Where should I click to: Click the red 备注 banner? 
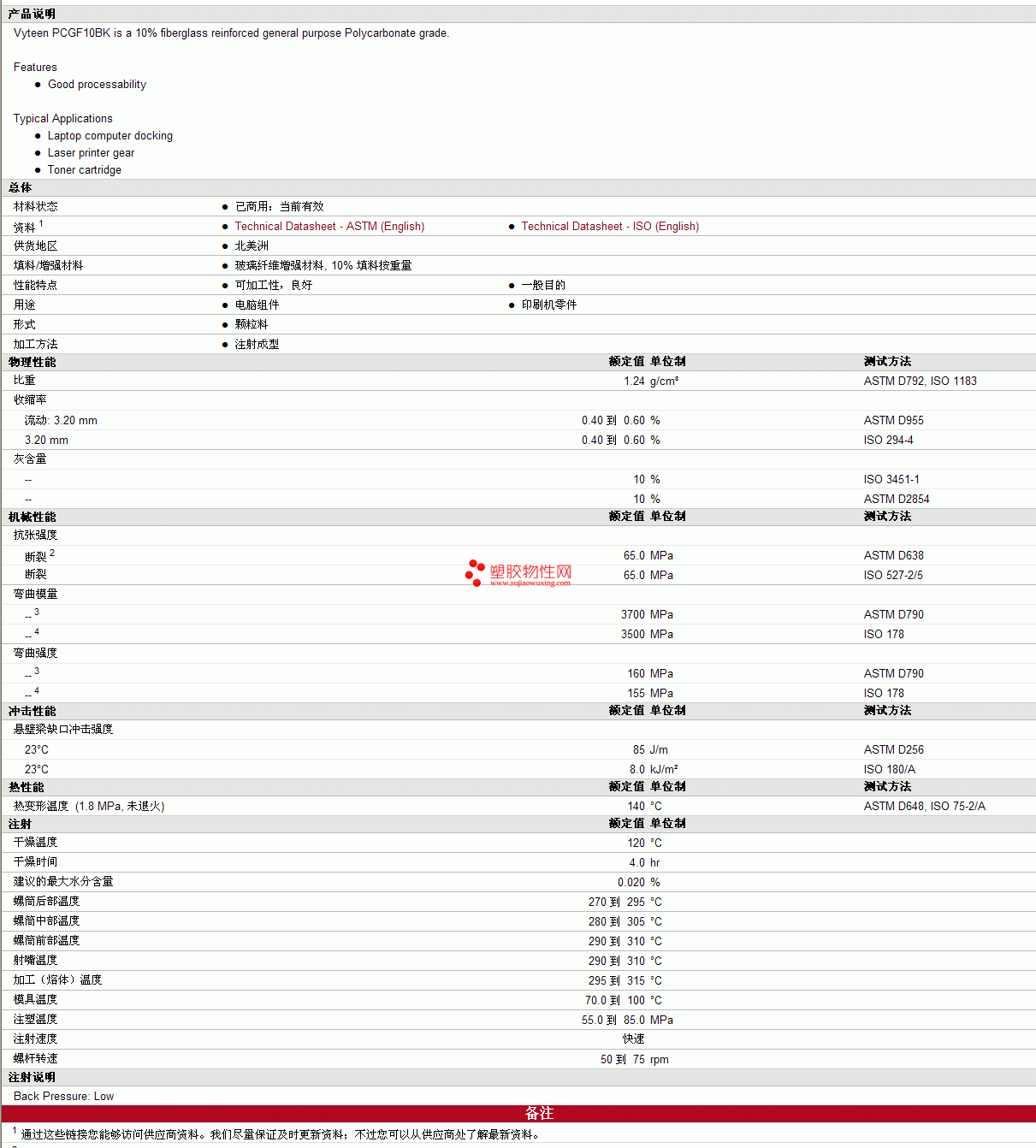(x=518, y=1114)
